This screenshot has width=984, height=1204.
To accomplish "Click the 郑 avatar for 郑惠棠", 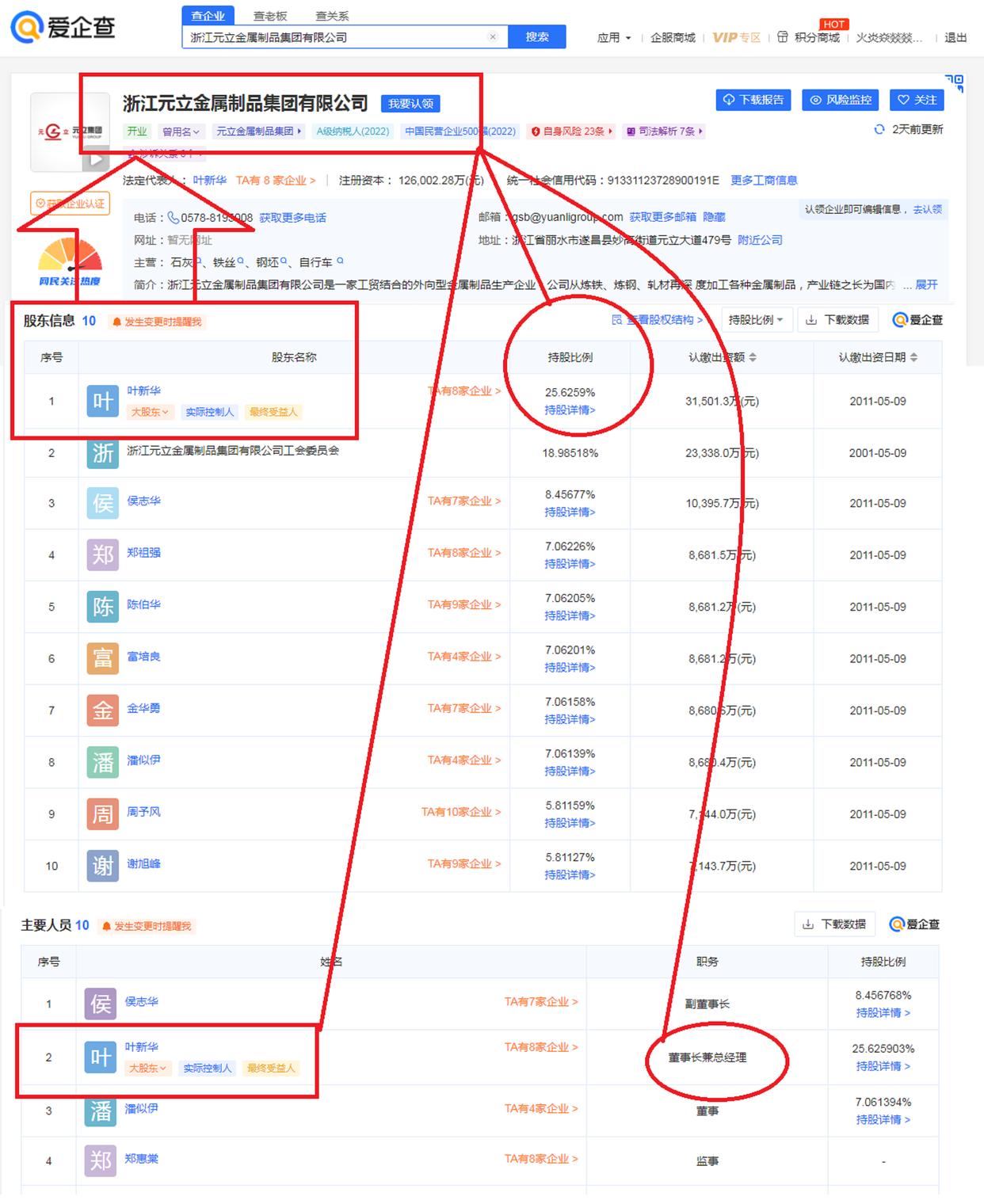I will tap(101, 1160).
